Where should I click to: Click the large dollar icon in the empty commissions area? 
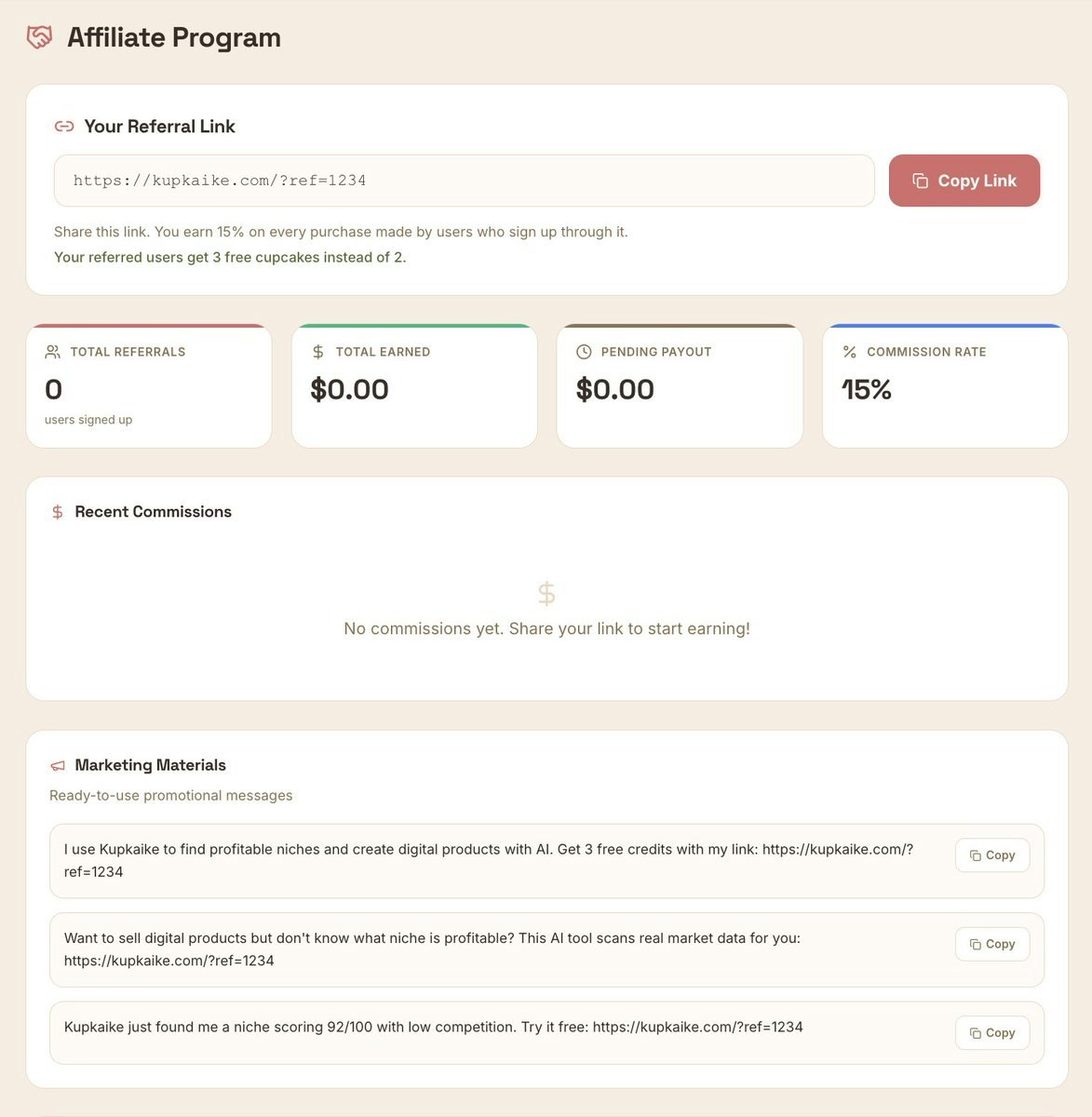(x=546, y=594)
